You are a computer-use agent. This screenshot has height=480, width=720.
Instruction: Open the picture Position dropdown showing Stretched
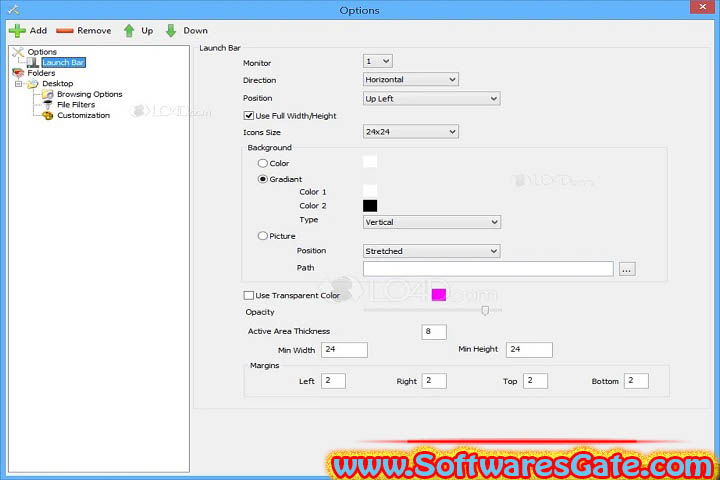click(x=432, y=251)
